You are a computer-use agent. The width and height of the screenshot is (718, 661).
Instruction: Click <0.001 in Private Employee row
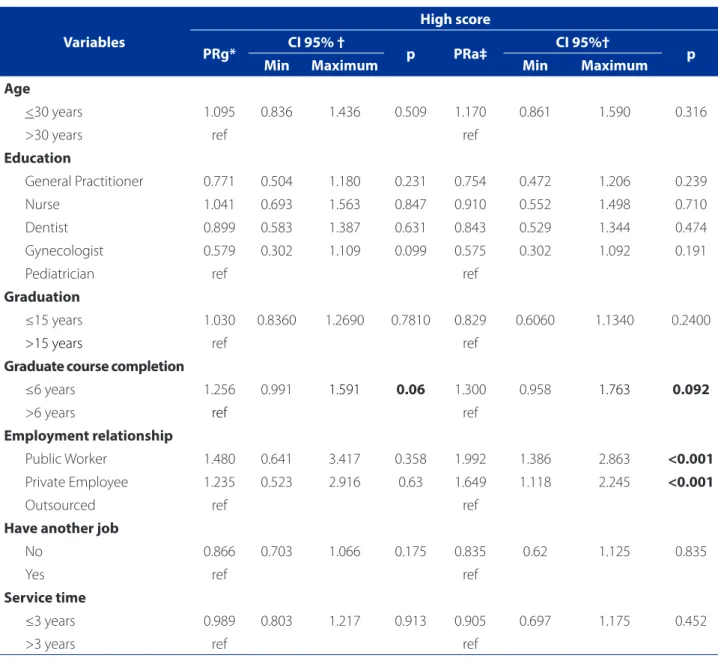point(691,482)
